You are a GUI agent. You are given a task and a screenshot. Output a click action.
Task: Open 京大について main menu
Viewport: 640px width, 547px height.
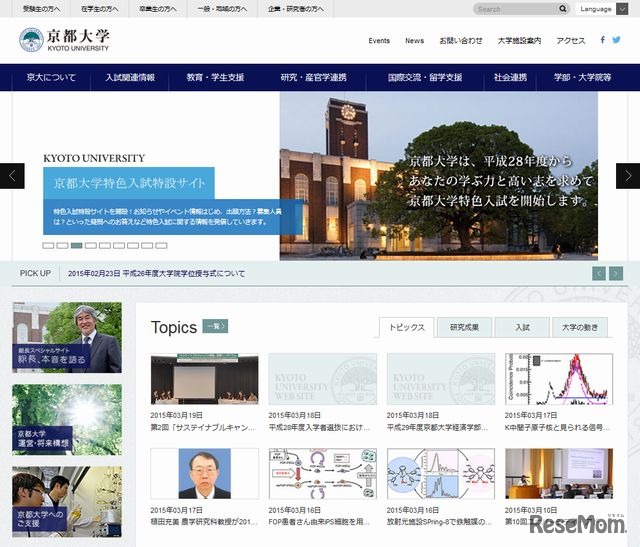pos(51,77)
